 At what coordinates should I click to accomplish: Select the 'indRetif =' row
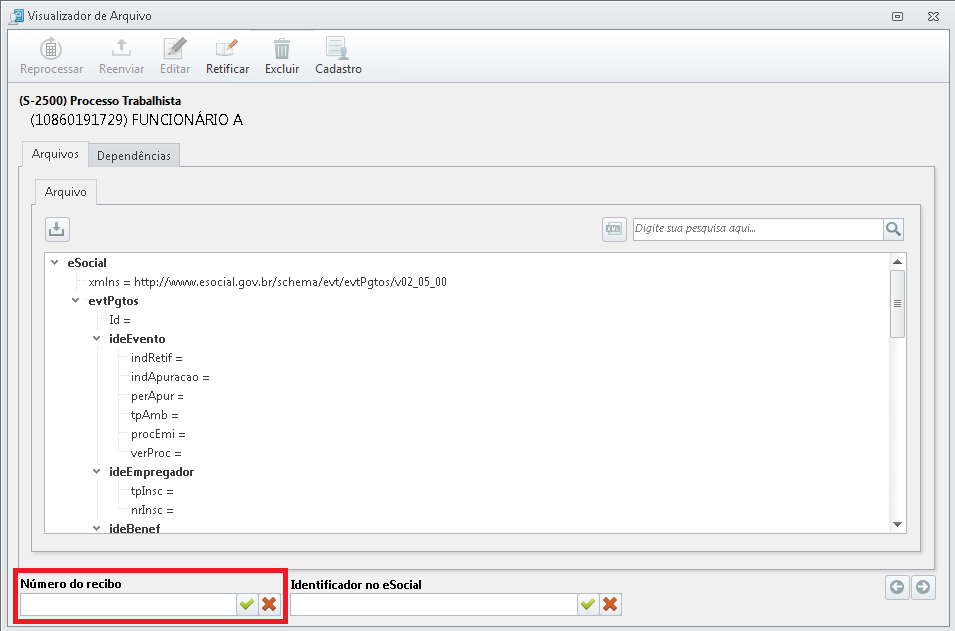click(x=157, y=358)
